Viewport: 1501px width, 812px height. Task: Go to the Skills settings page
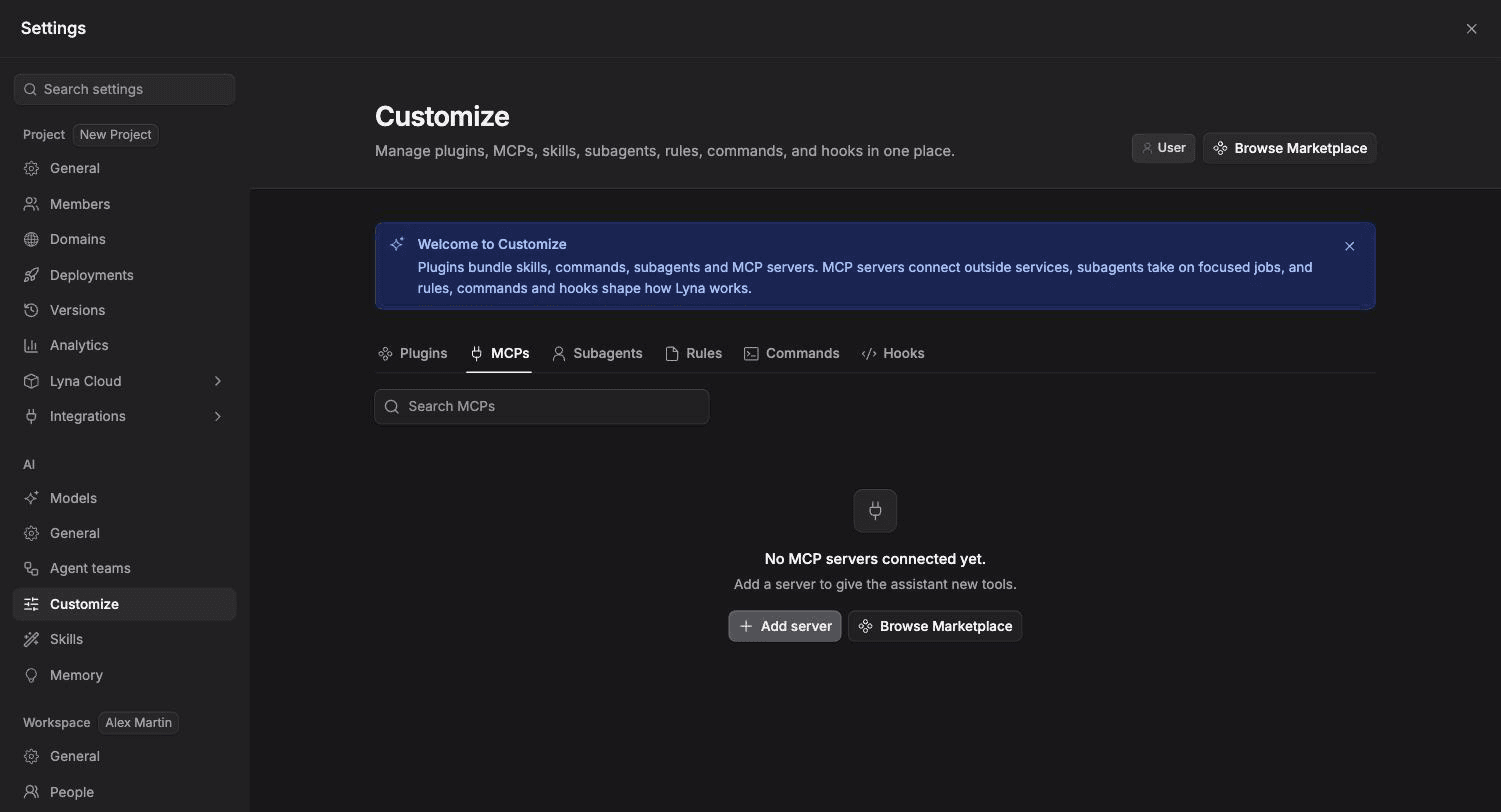[x=125, y=639]
